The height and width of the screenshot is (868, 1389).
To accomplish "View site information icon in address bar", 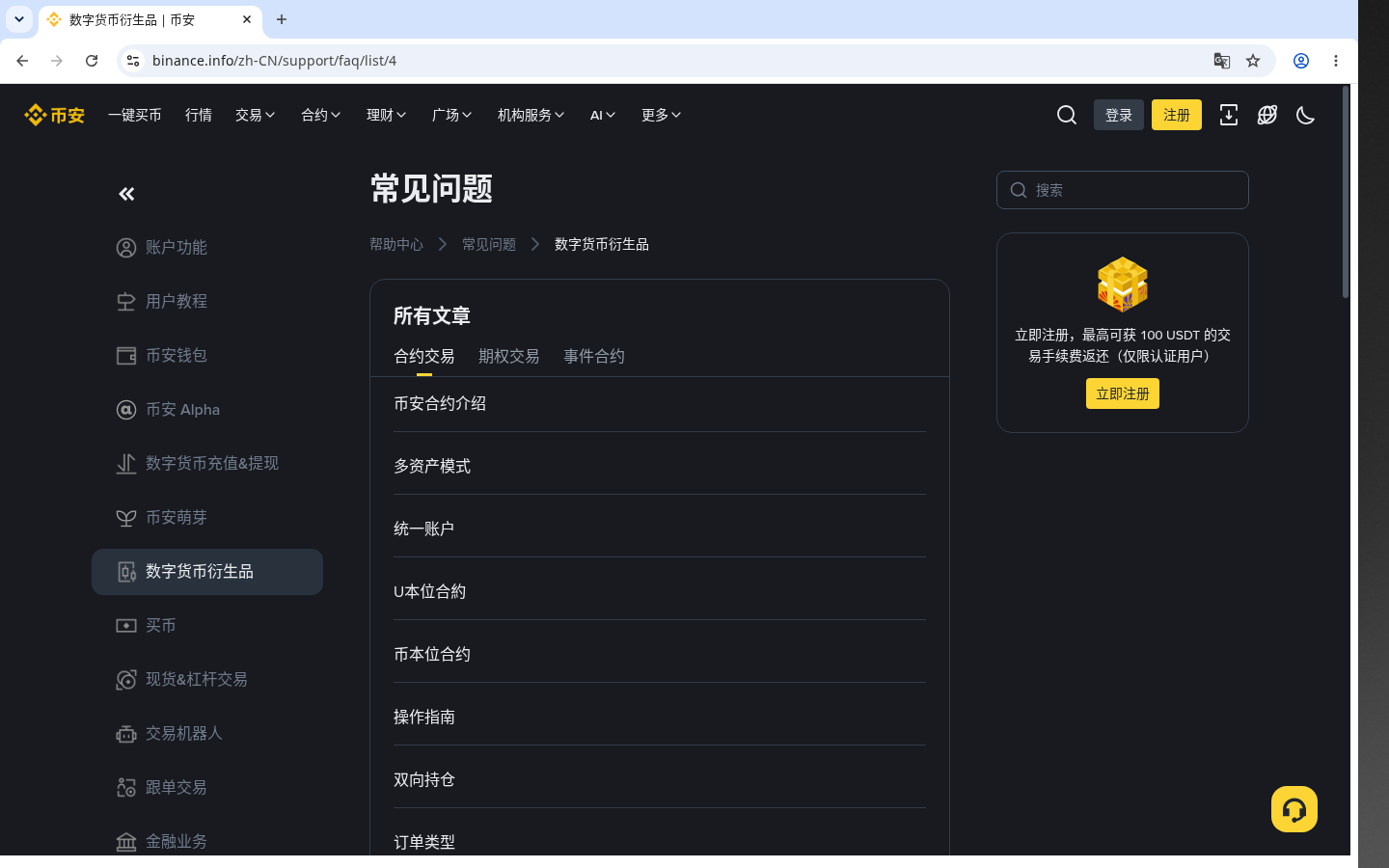I will pyautogui.click(x=133, y=61).
